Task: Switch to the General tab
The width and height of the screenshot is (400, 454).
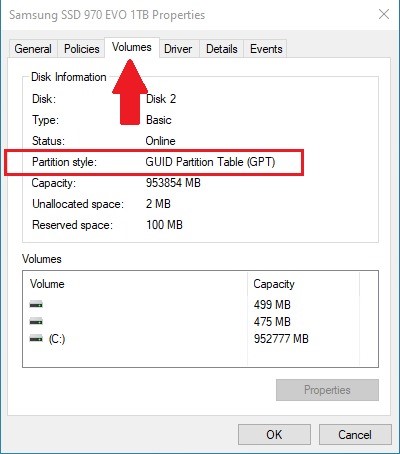Action: pos(33,49)
